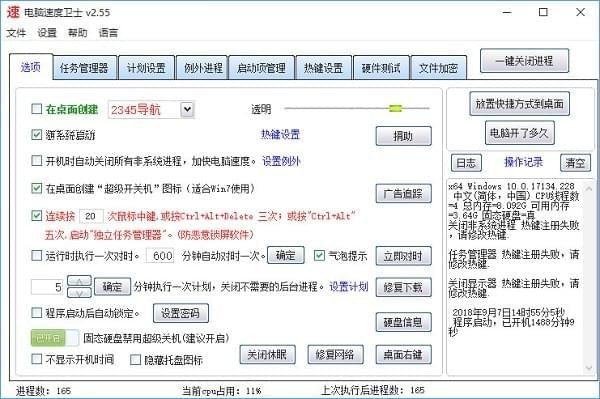The height and width of the screenshot is (399, 600).
Task: Click the 任务管理器 热键注册失败 log entry
Action: click(x=514, y=259)
